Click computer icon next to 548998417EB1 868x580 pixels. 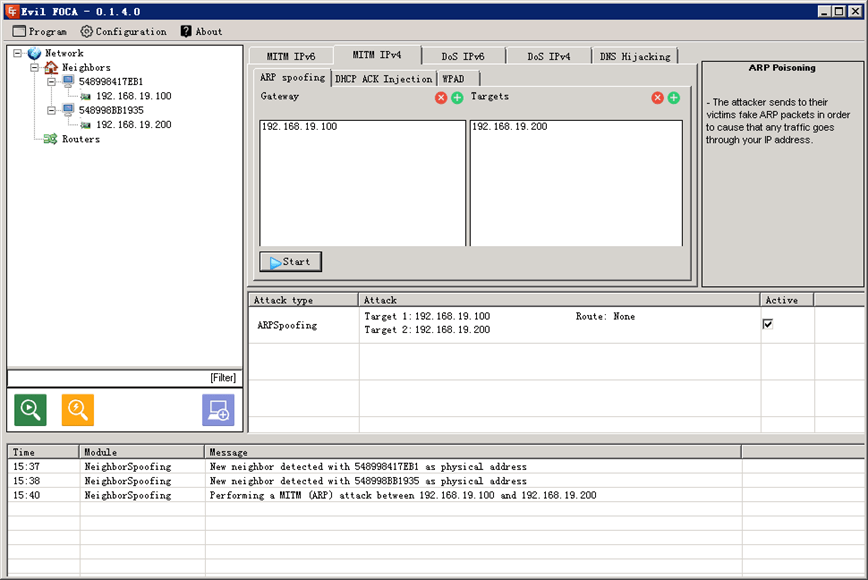tap(68, 81)
